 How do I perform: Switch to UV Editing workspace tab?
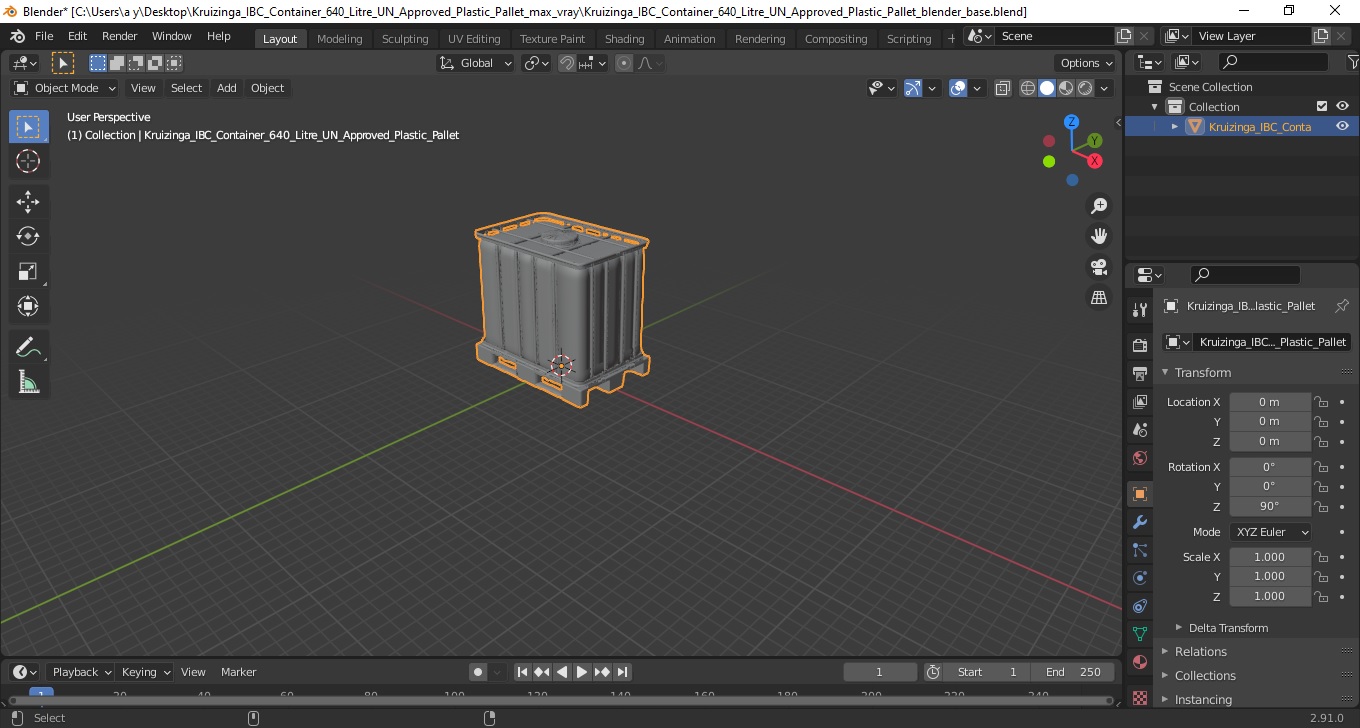474,39
